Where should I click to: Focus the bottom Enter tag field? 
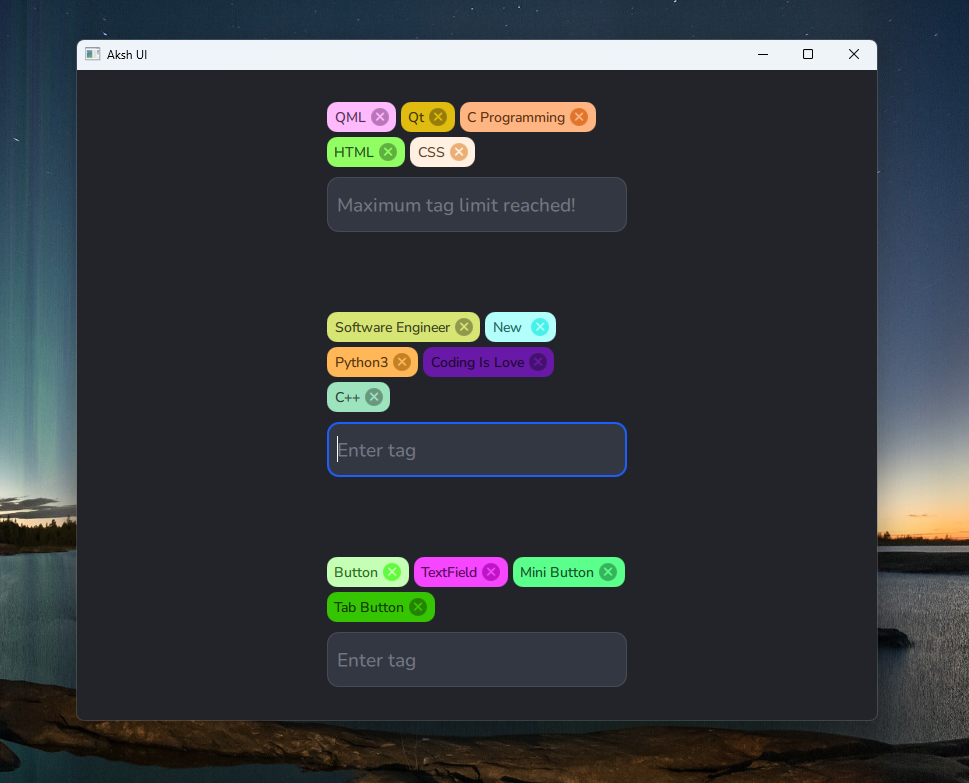pos(476,660)
